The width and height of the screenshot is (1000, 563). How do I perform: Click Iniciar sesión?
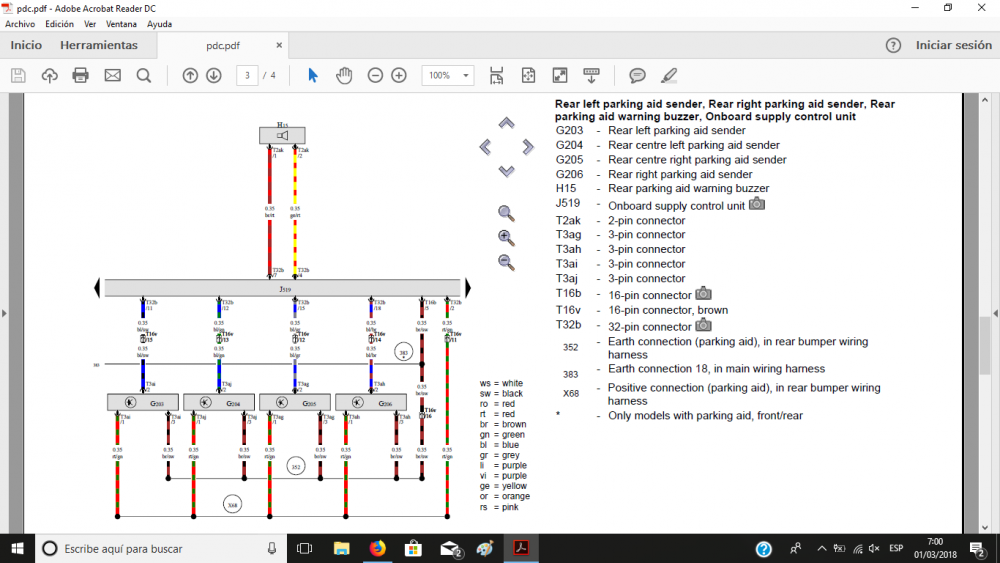point(953,45)
